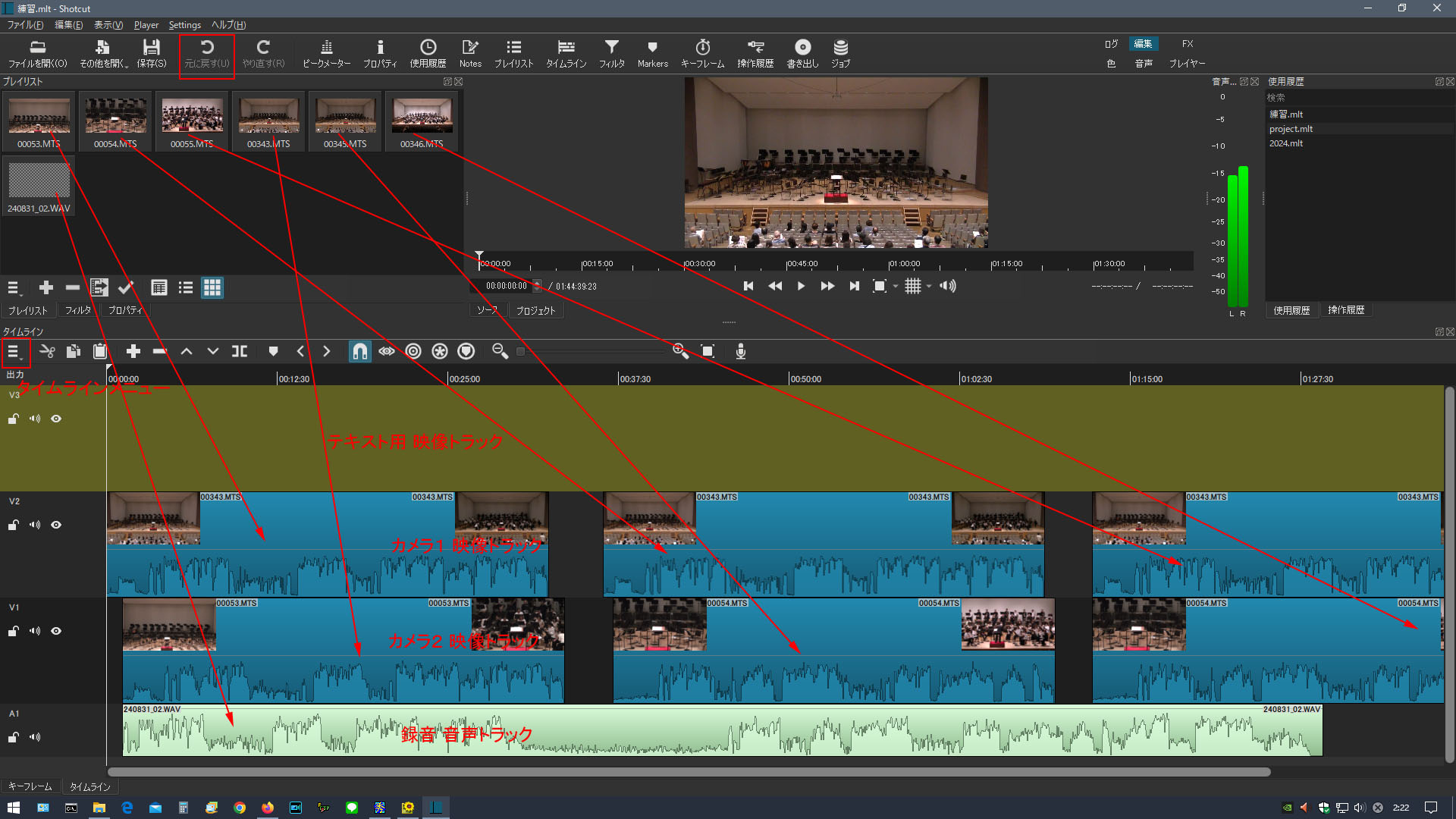The width and height of the screenshot is (1456, 819).
Task: Expand the player zoom dropdown arrow
Action: click(x=896, y=286)
